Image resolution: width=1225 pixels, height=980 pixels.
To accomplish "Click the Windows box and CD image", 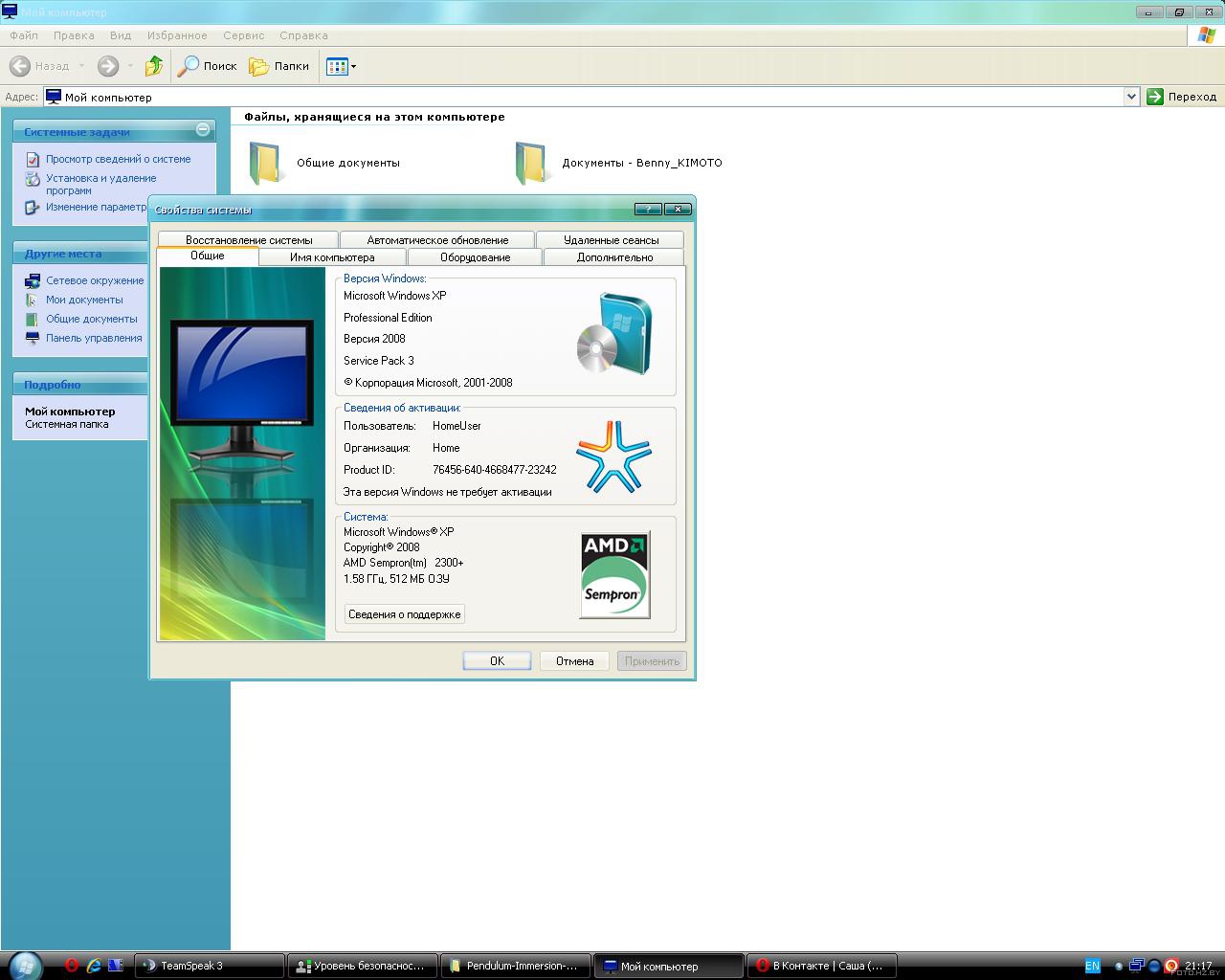I will 615,333.
